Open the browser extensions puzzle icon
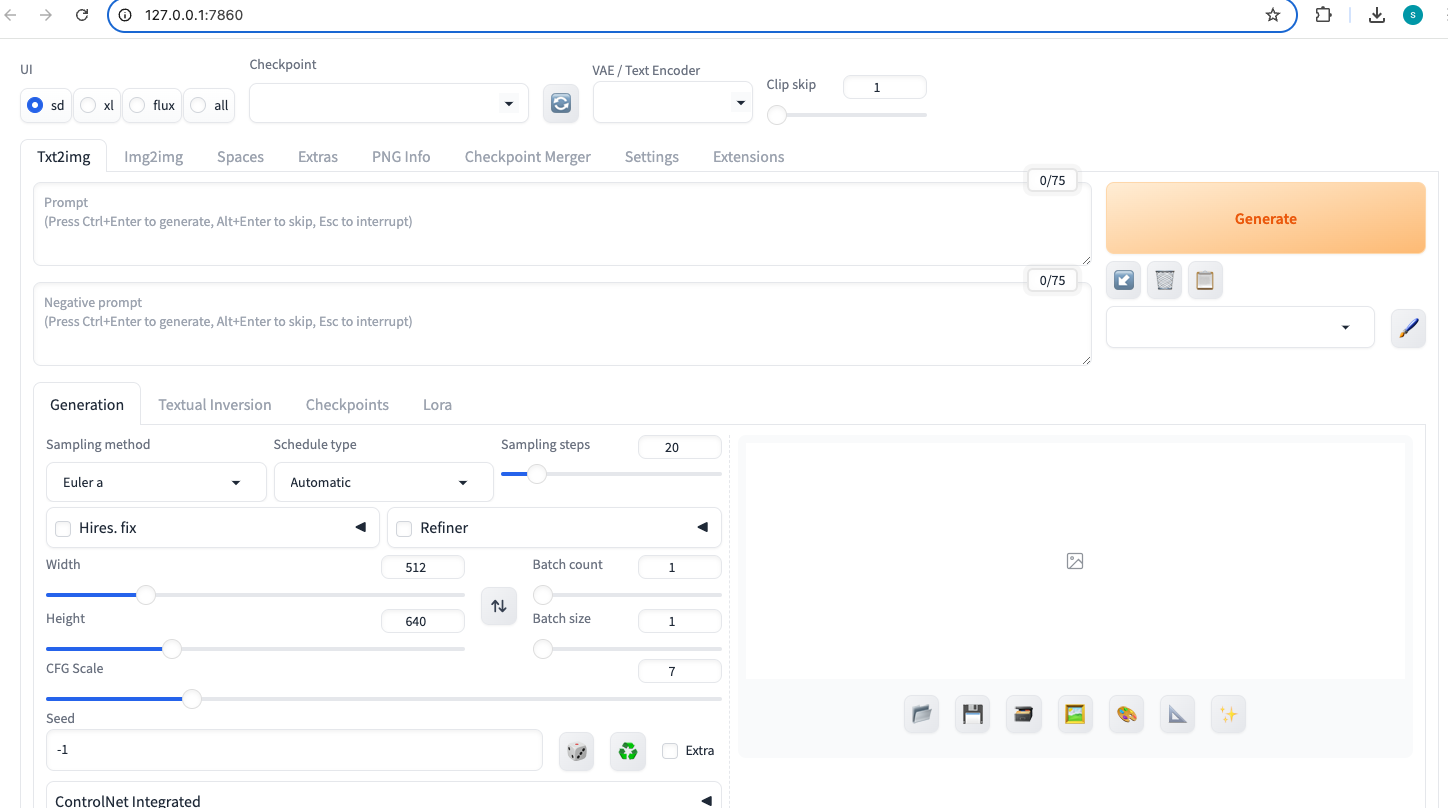 1323,15
